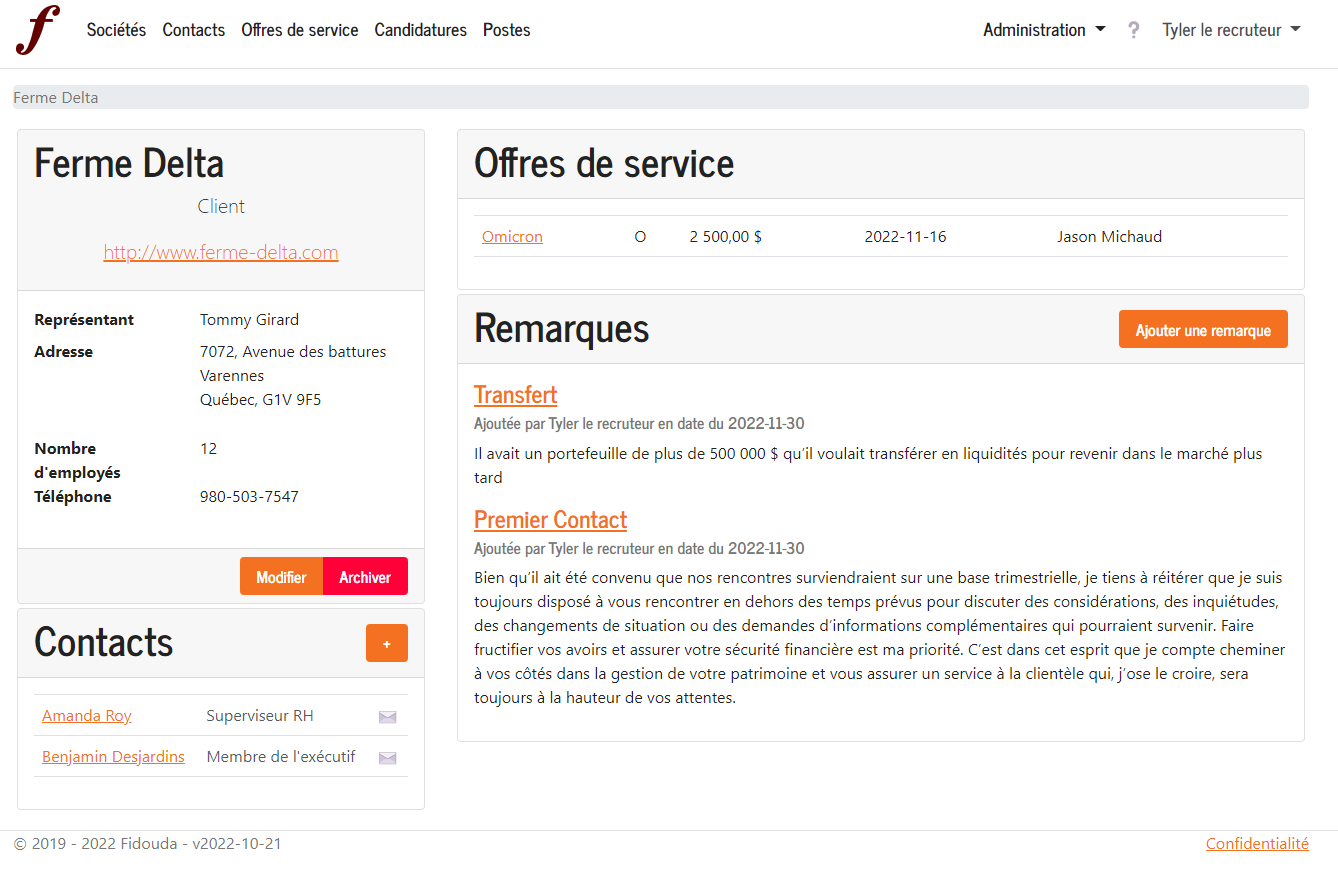Open Postes page
Viewport: 1338px width, 880px height.
click(x=507, y=30)
